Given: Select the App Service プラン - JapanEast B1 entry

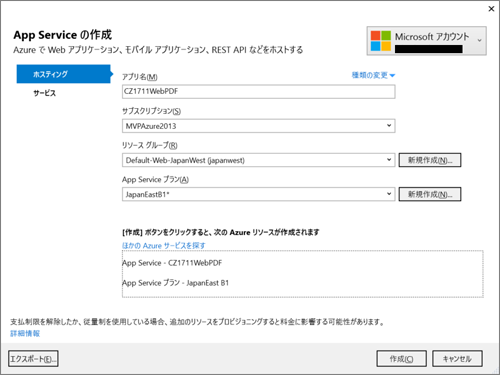Looking at the screenshot, I should pyautogui.click(x=176, y=283).
